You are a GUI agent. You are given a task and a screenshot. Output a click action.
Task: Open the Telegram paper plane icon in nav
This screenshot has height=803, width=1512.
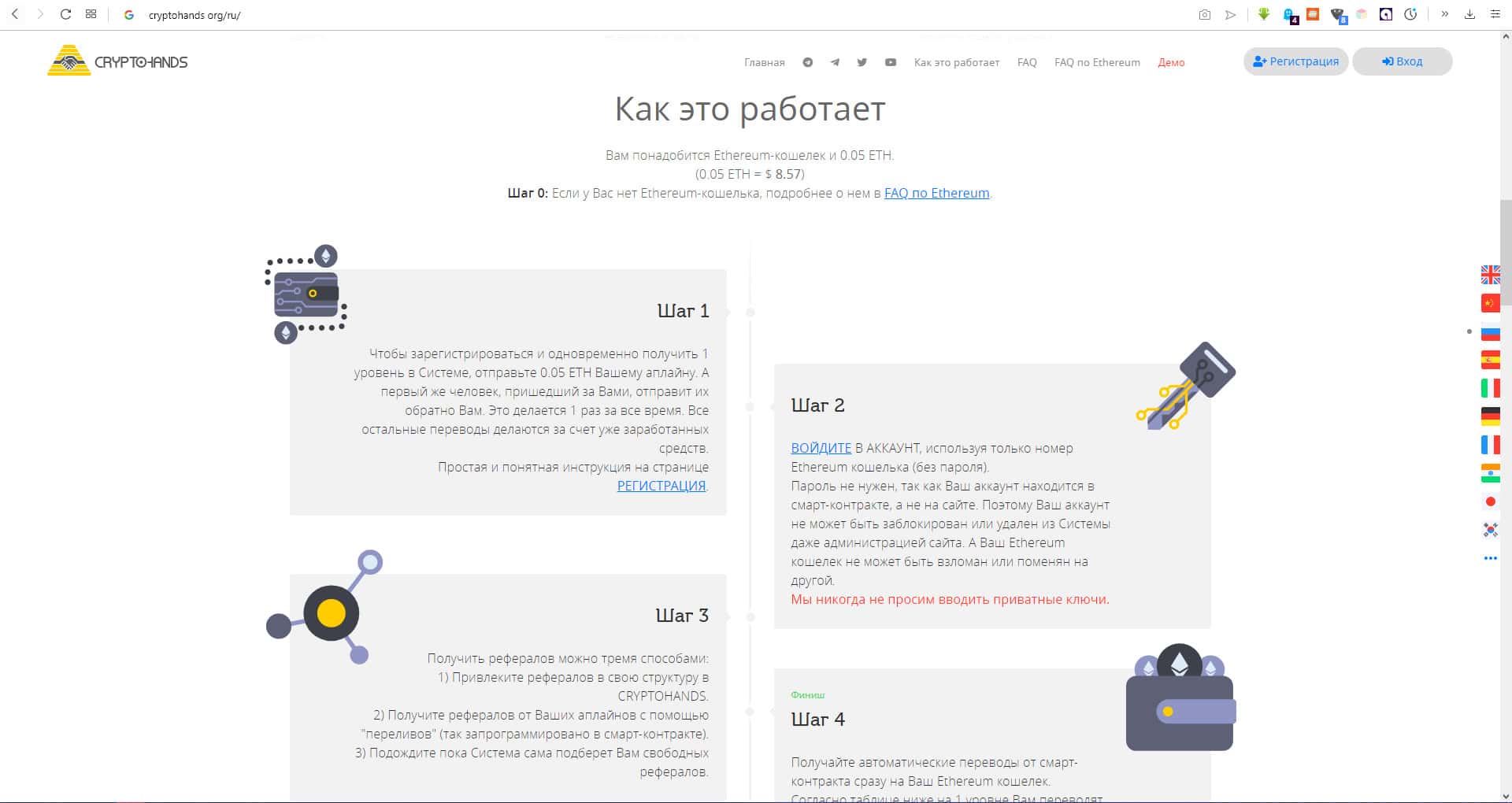point(835,62)
